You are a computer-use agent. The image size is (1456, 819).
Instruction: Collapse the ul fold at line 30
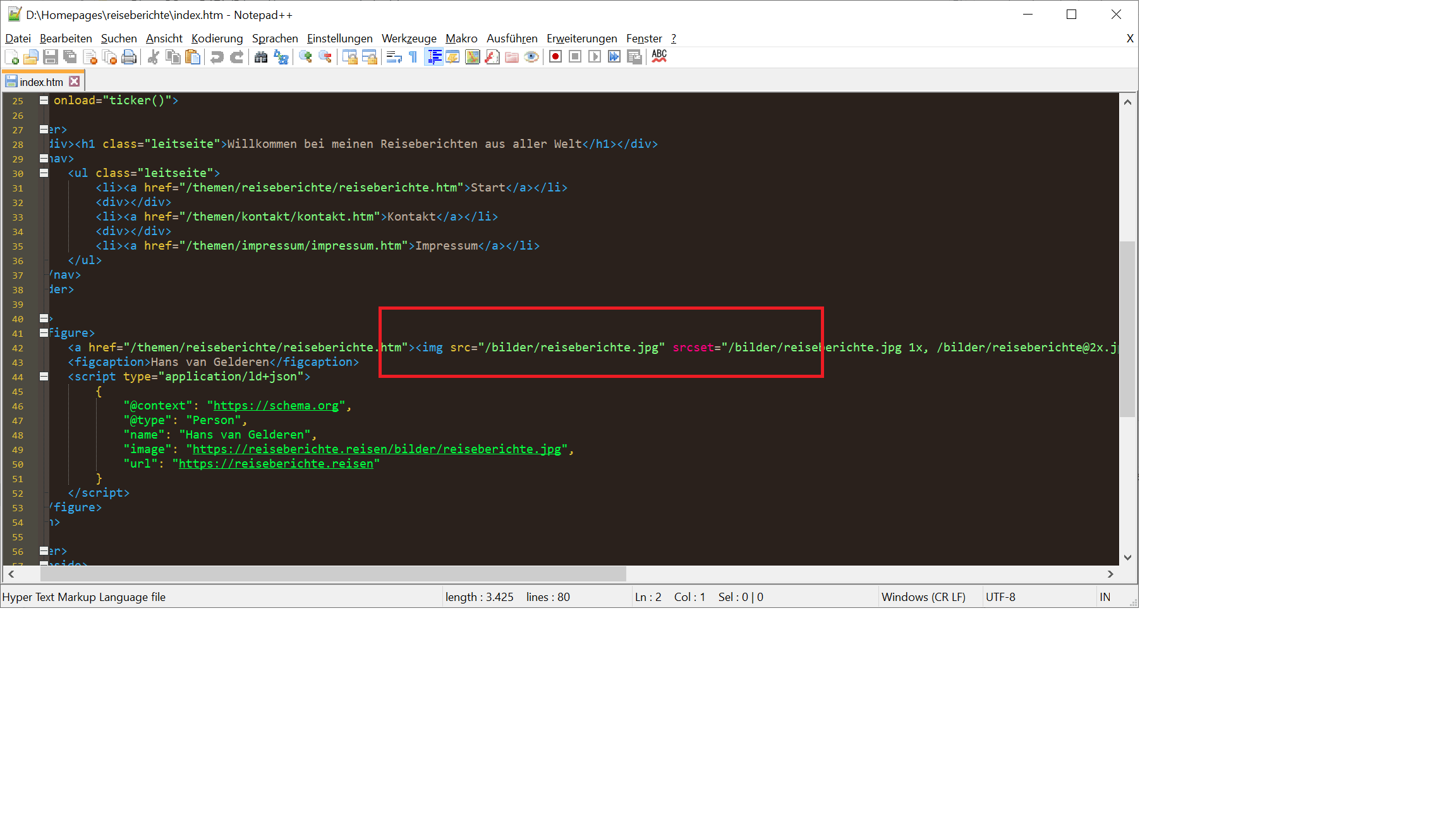43,173
